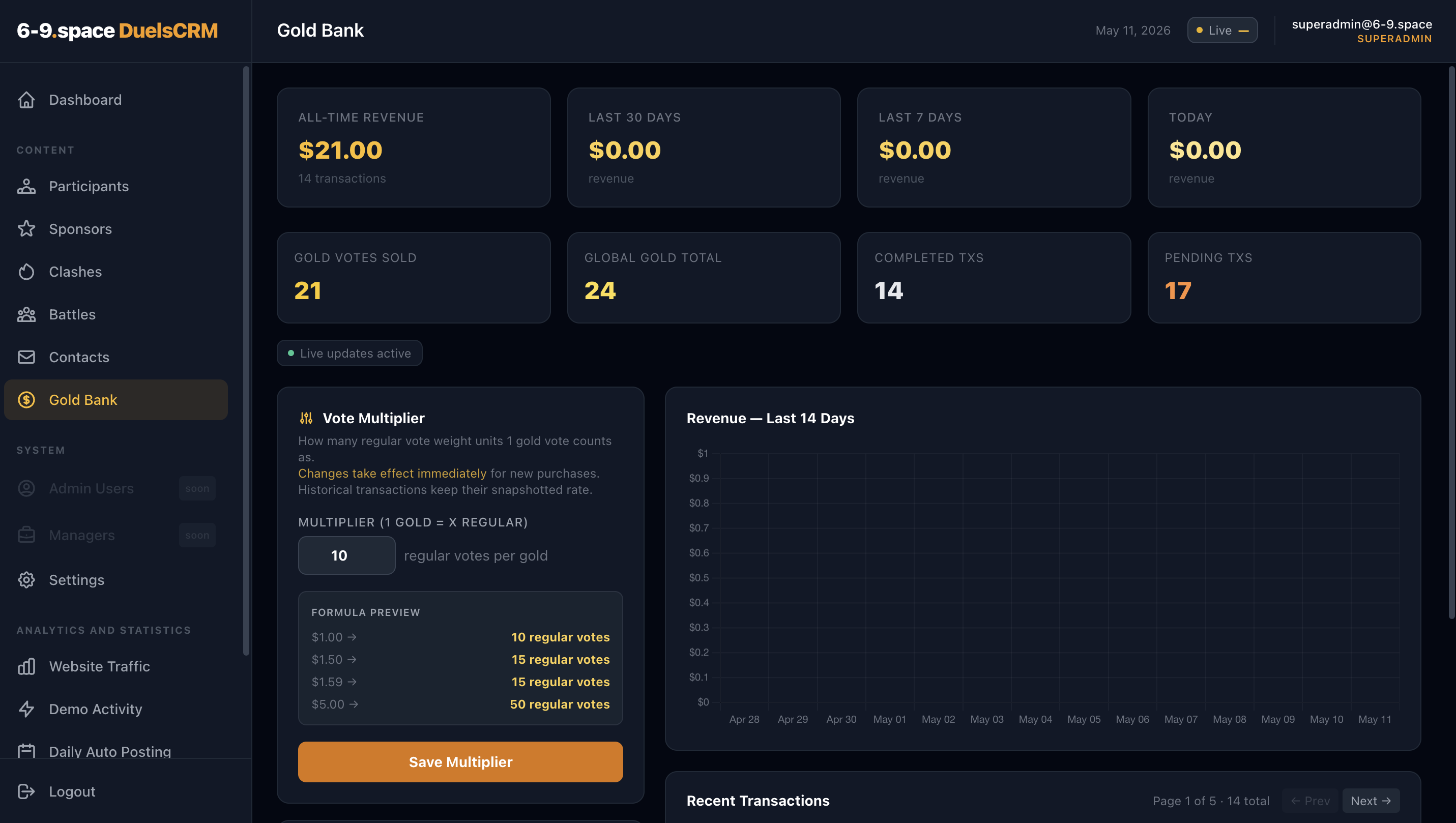
Task: Click the 'Page 1 of 5 · 14 total' text
Action: pos(1211,801)
